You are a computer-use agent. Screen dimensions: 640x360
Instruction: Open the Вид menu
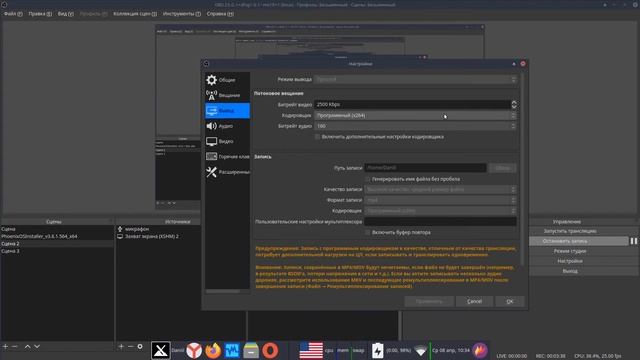tap(65, 13)
